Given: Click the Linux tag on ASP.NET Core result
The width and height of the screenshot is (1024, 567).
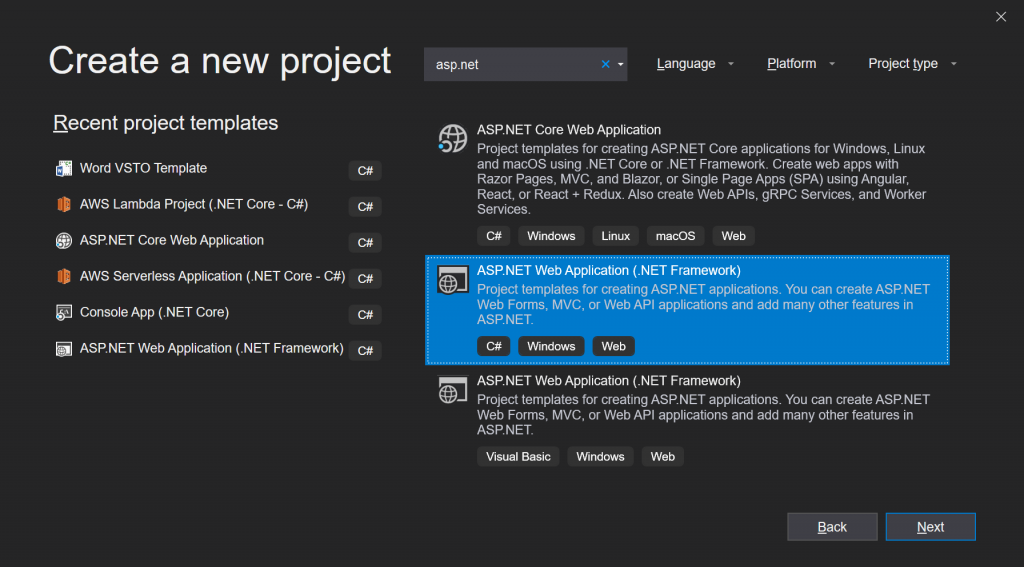Looking at the screenshot, I should tap(615, 236).
